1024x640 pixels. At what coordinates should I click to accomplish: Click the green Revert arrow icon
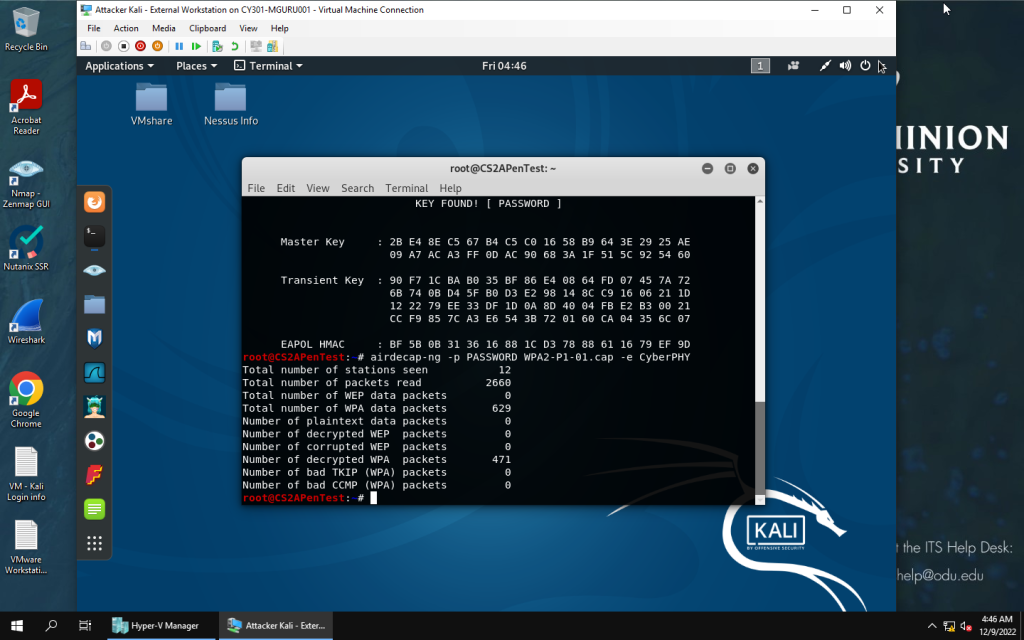pos(234,46)
